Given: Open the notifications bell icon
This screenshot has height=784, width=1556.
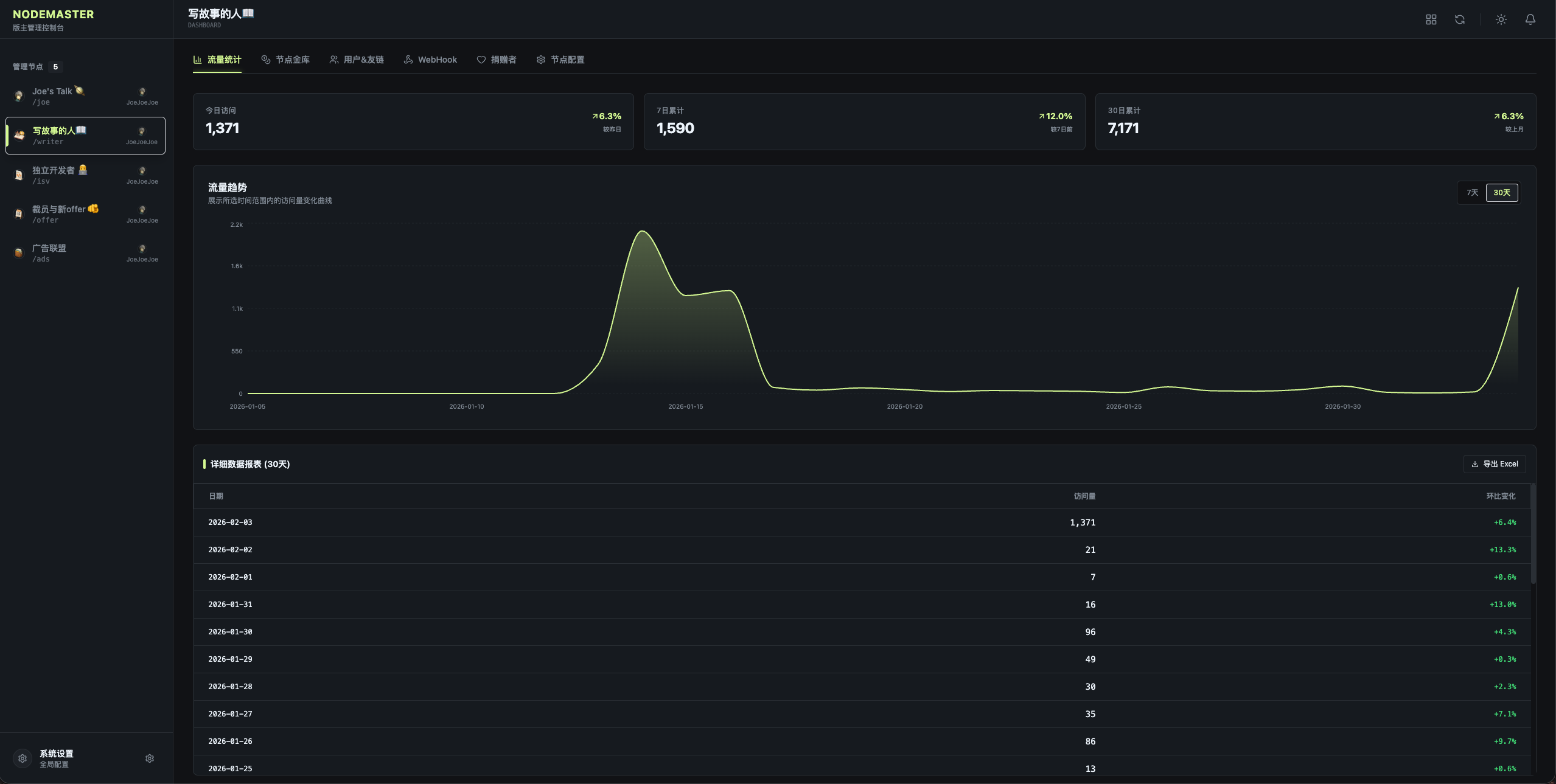Looking at the screenshot, I should point(1530,19).
